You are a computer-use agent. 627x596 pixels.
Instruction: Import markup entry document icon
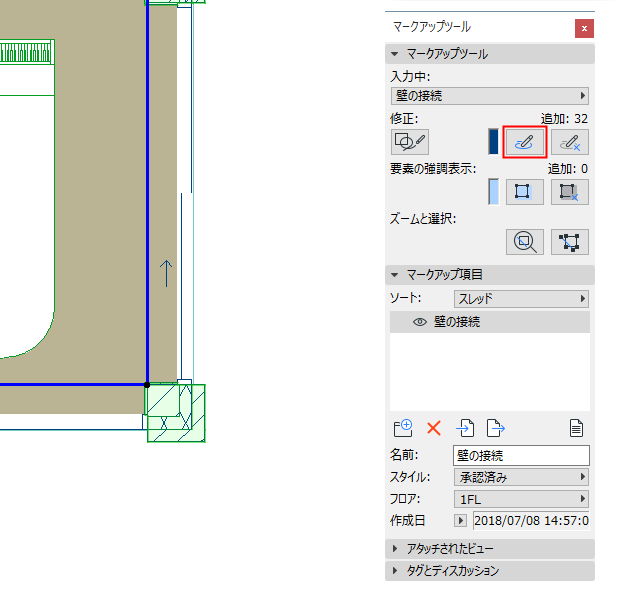465,428
